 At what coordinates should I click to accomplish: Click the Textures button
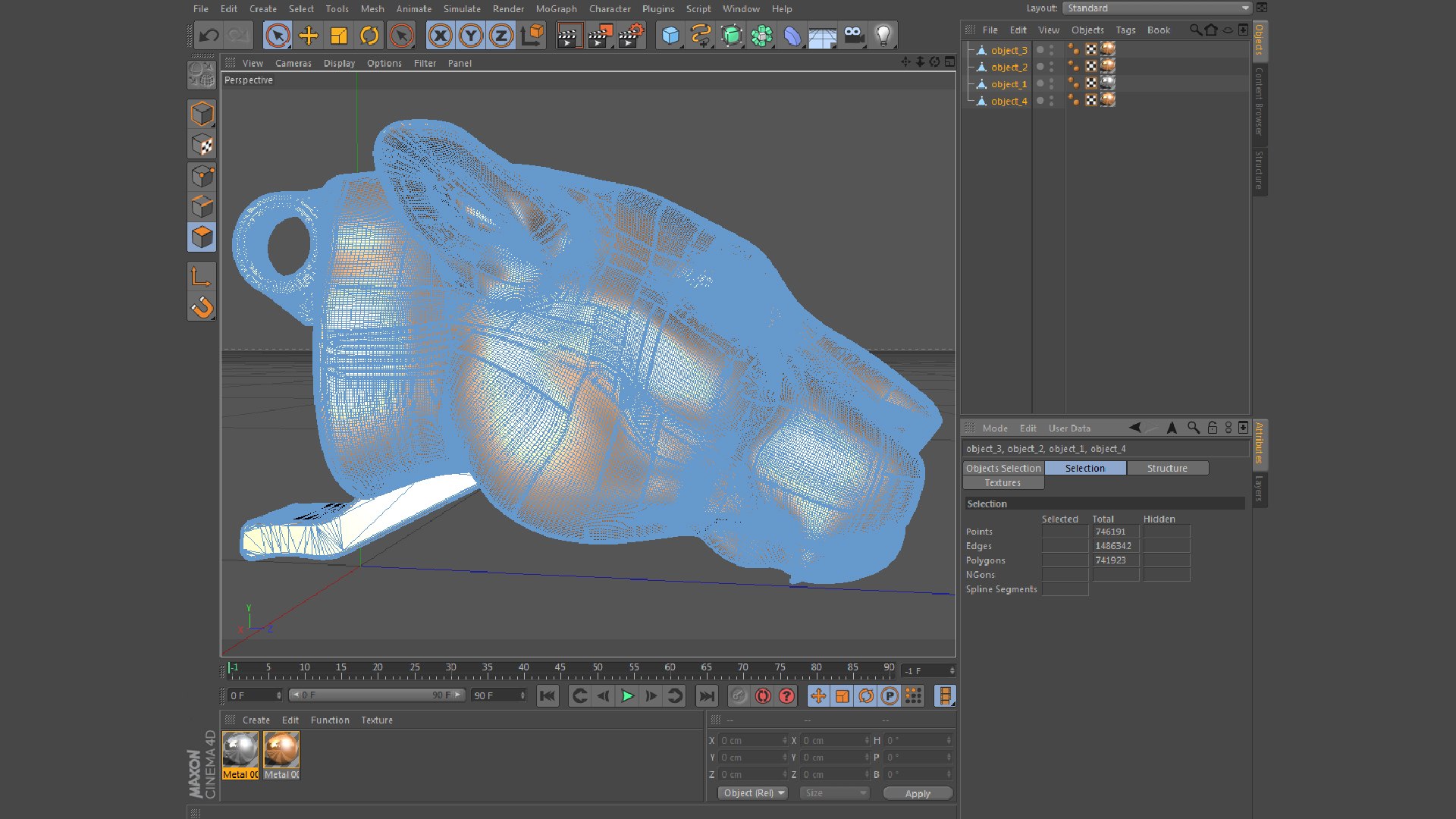click(1003, 483)
